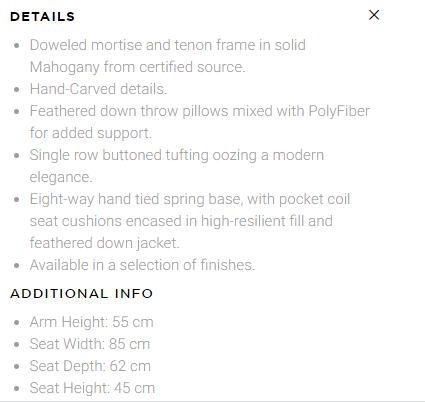Click the 'Seat Depth: 62 cm' item
The image size is (425, 402).
tap(90, 366)
